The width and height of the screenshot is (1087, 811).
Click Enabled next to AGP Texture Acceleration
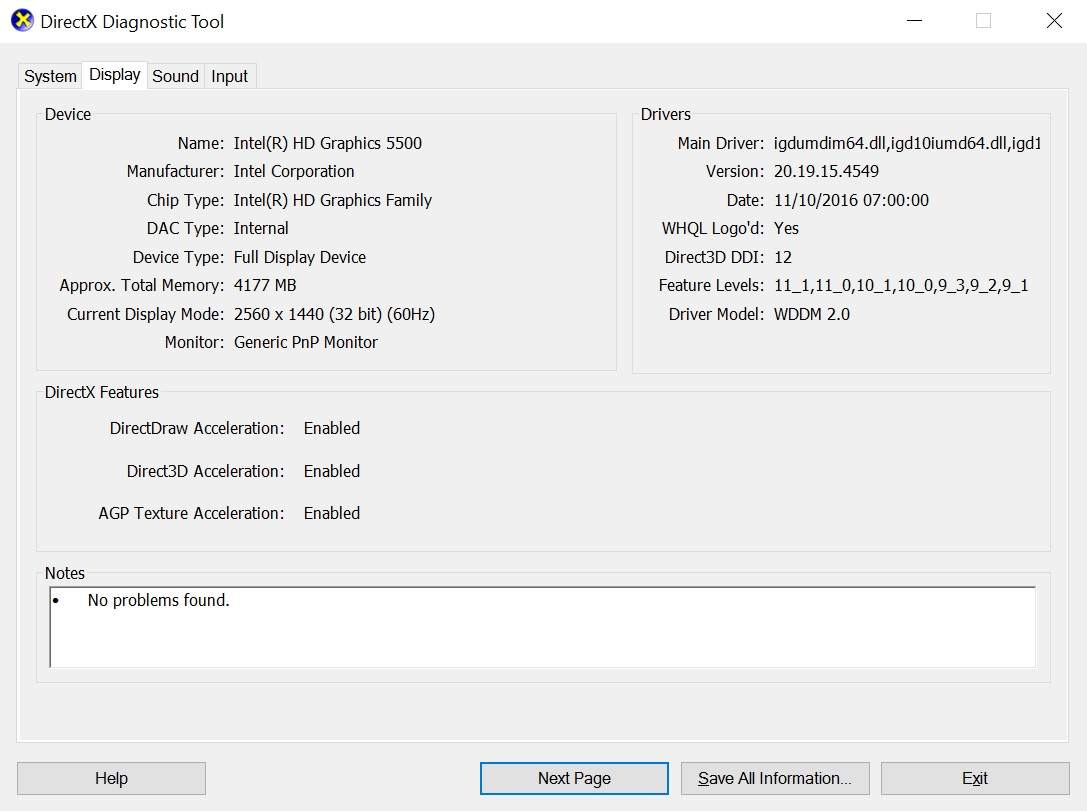[331, 514]
